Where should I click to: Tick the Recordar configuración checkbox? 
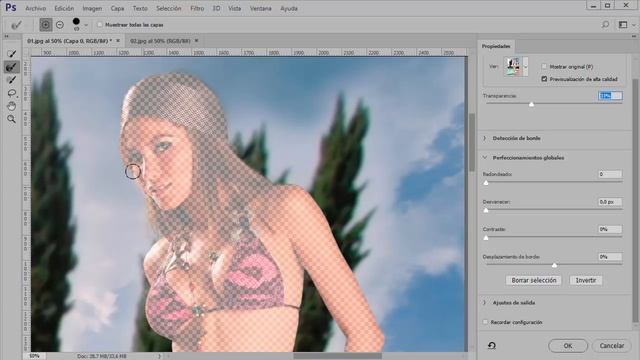click(485, 322)
